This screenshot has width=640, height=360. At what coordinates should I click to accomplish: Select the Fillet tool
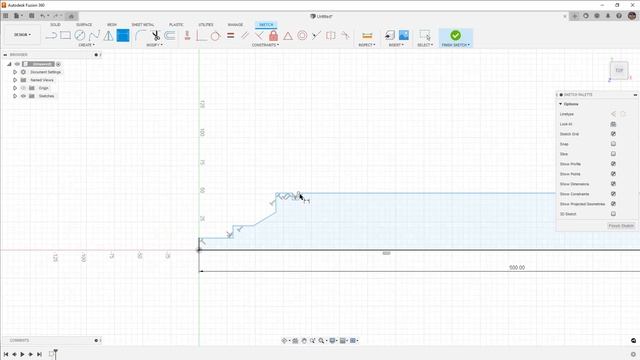[140, 36]
